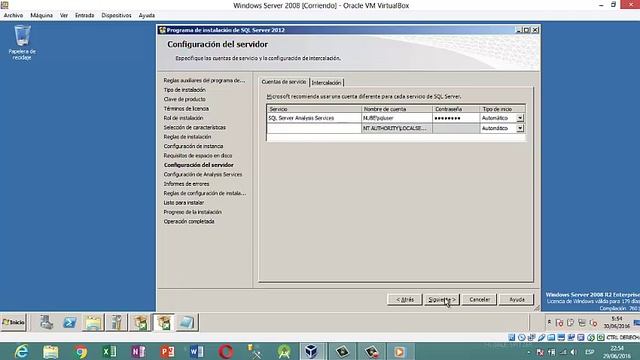Expand startup type for Analysis Services row

point(520,118)
